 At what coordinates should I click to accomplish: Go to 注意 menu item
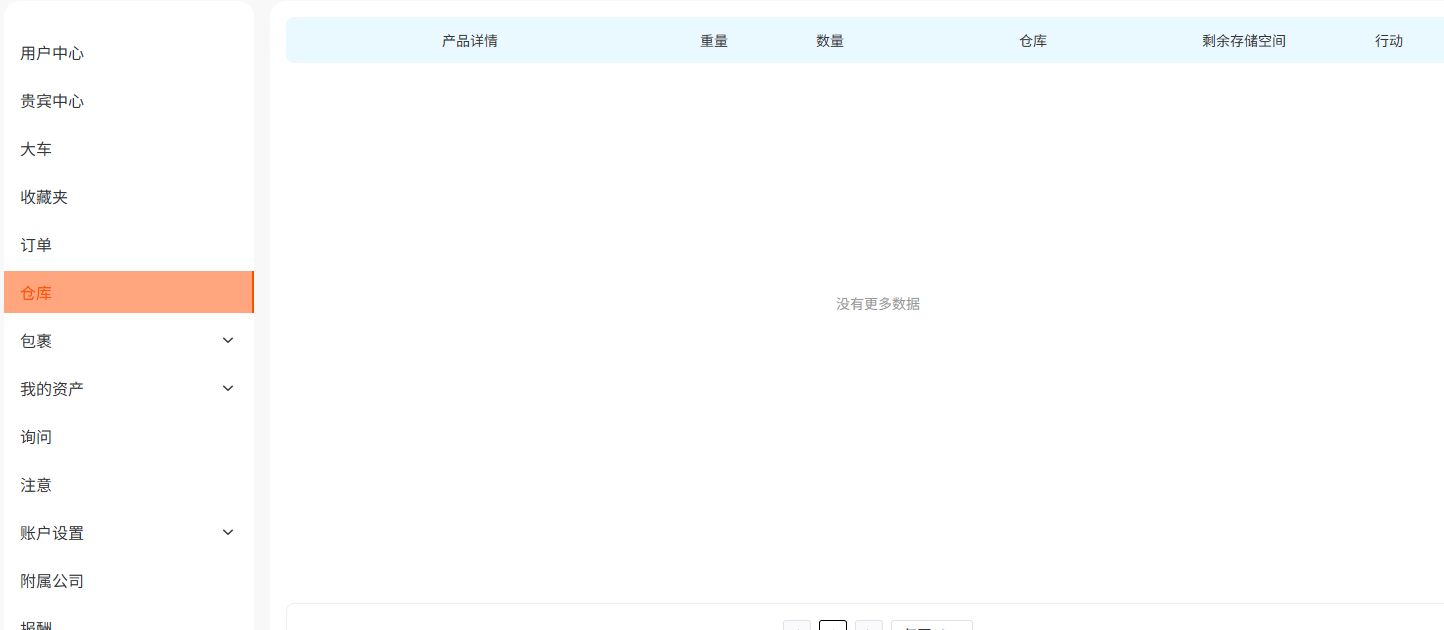pyautogui.click(x=36, y=485)
